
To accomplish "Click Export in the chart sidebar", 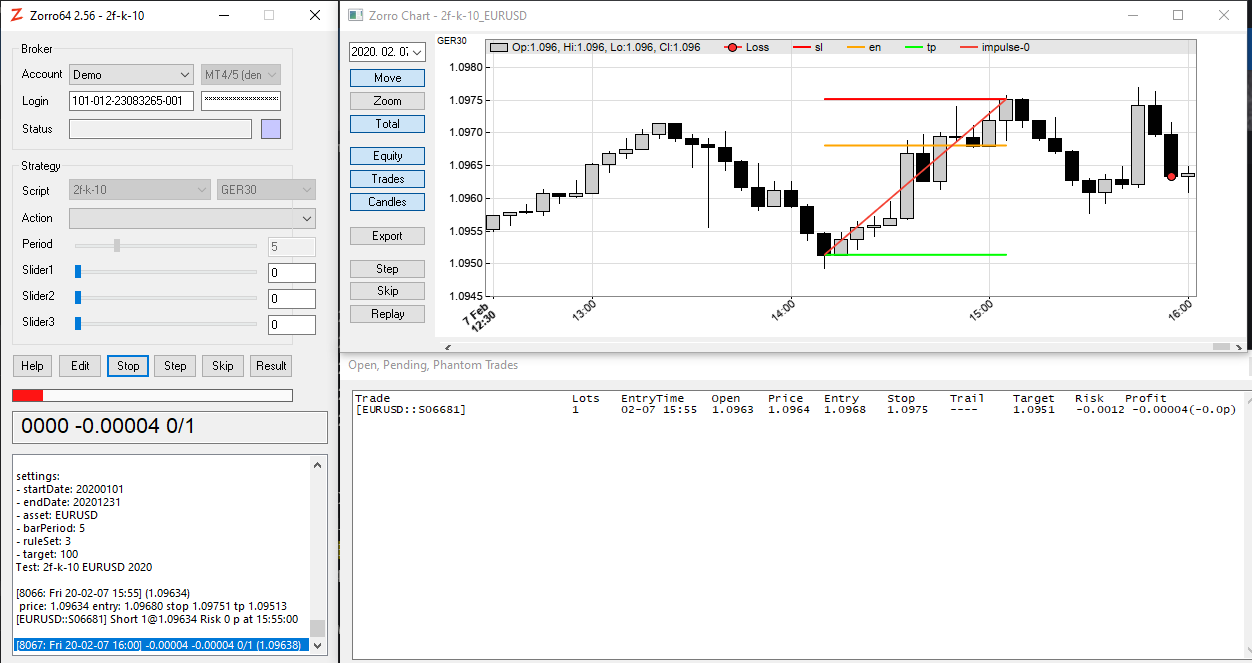I will [387, 236].
